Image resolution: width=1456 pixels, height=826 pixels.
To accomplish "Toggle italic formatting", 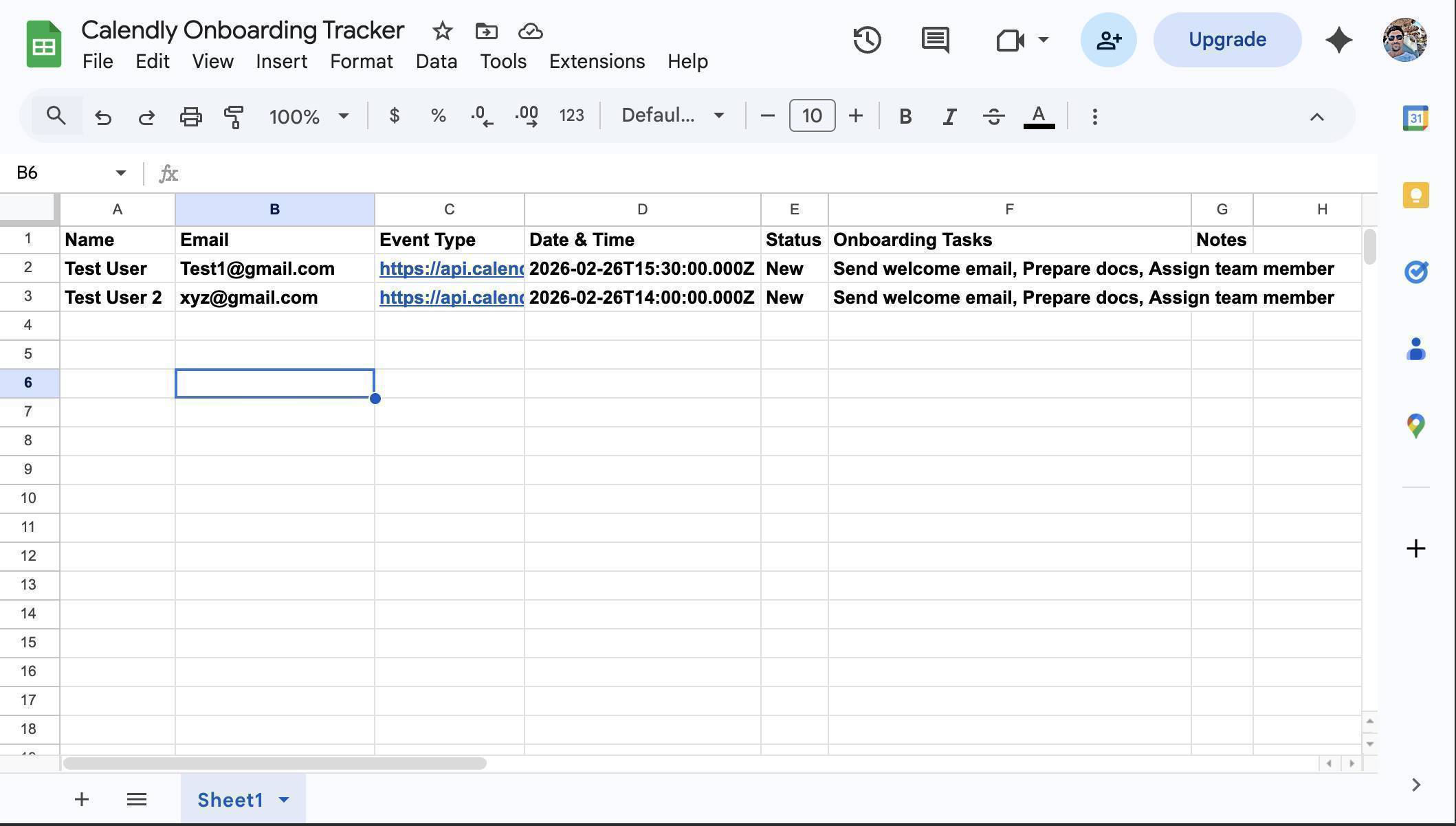I will coord(949,116).
